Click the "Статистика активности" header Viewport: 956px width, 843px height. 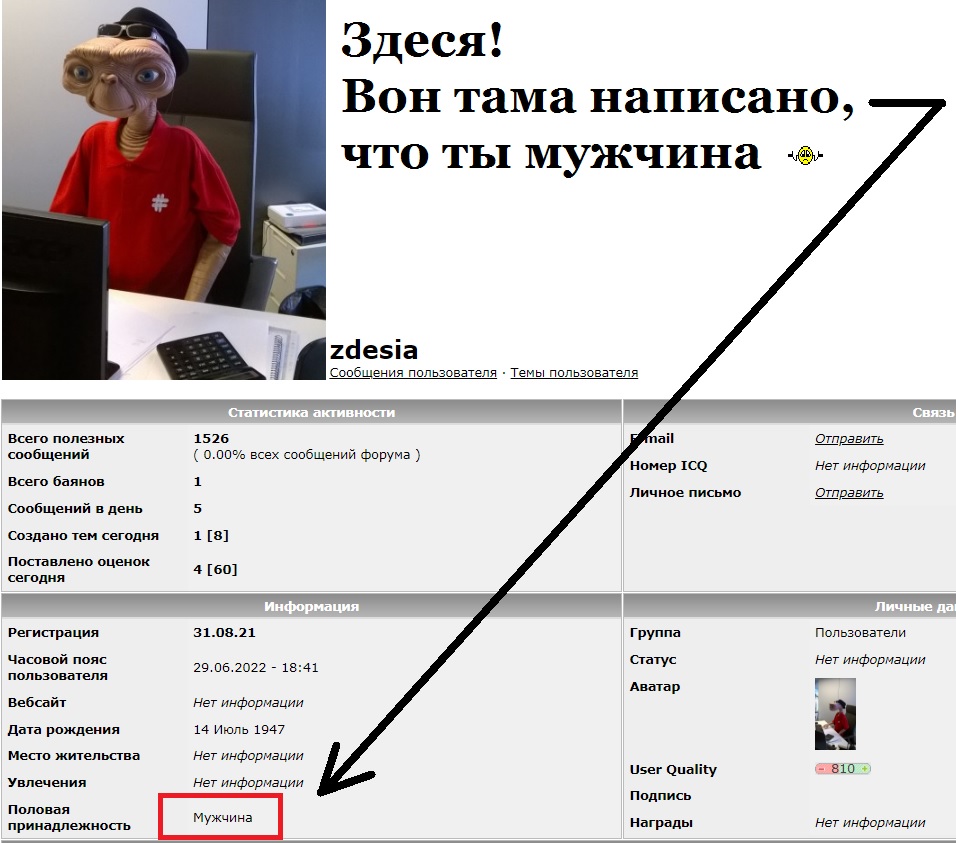(311, 413)
